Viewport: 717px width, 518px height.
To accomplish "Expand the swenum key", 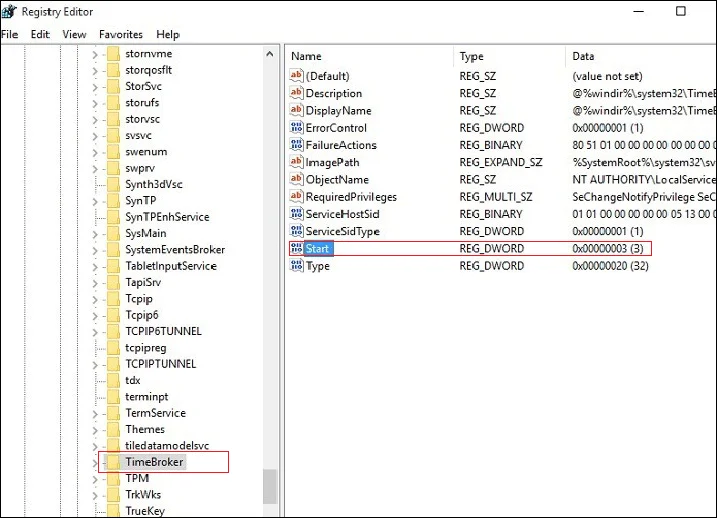I will [x=95, y=152].
